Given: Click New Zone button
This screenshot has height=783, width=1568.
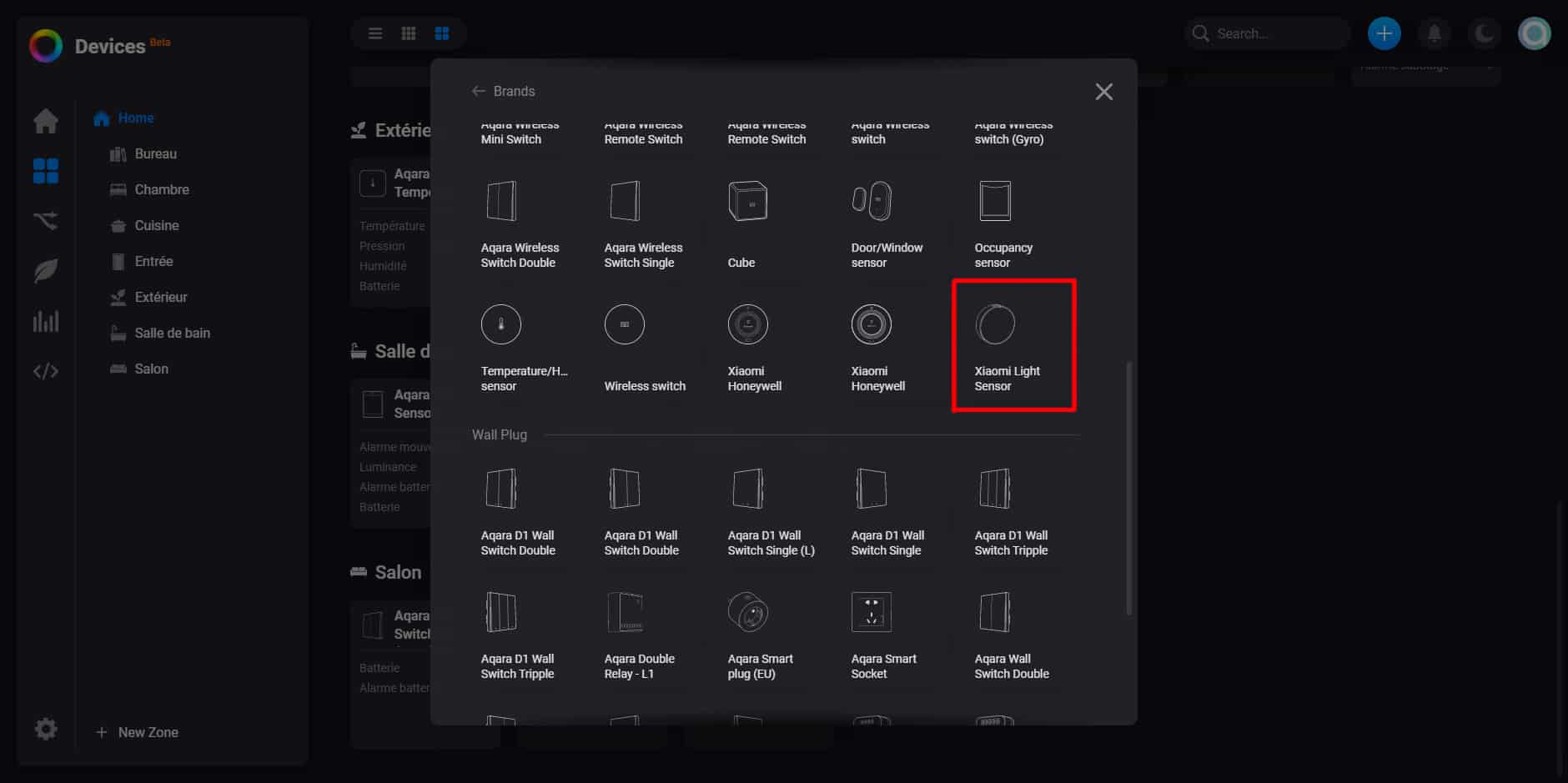Looking at the screenshot, I should [137, 732].
